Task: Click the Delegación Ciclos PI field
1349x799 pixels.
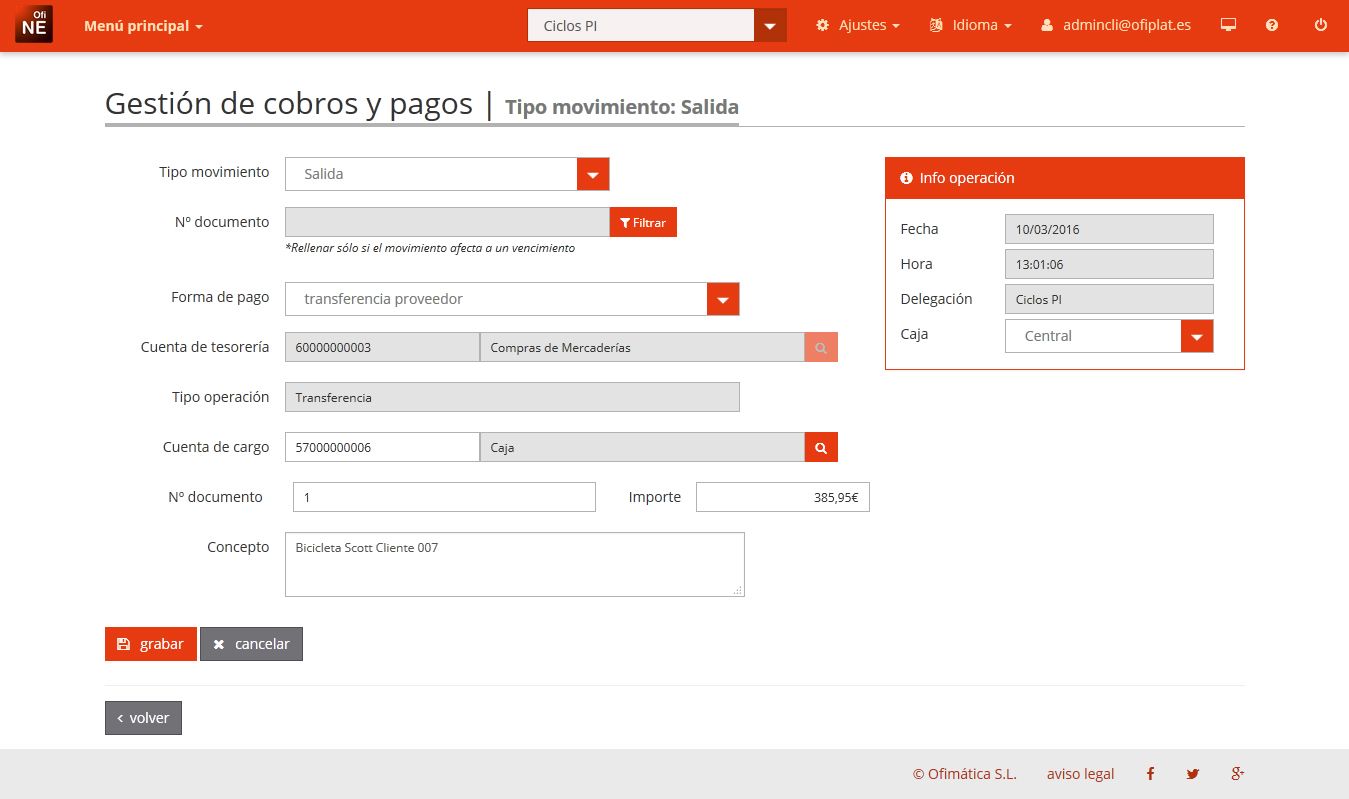Action: [1109, 299]
